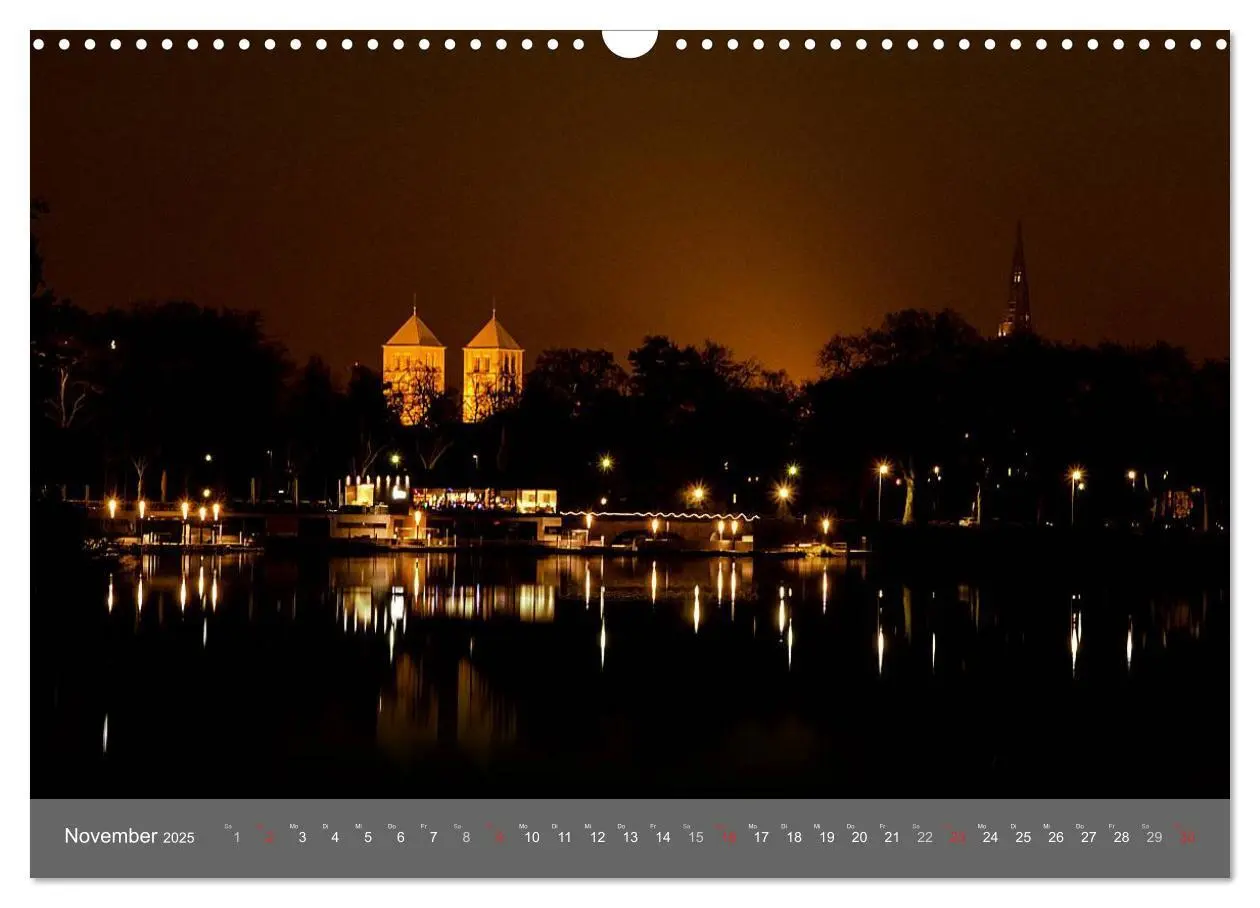Viewport: 1260px width, 908px height.
Task: Click the dark church spire on right
Action: coord(1016,281)
